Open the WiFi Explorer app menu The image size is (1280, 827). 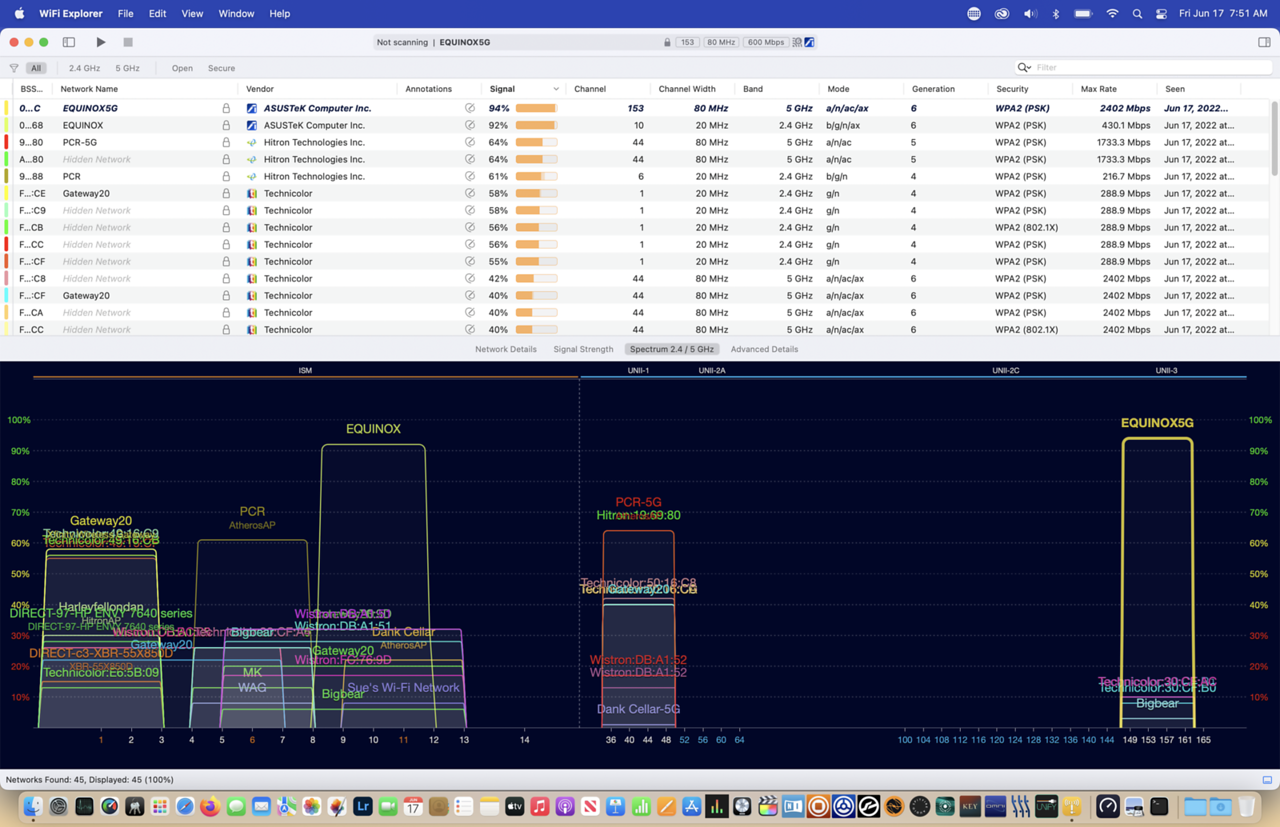71,14
